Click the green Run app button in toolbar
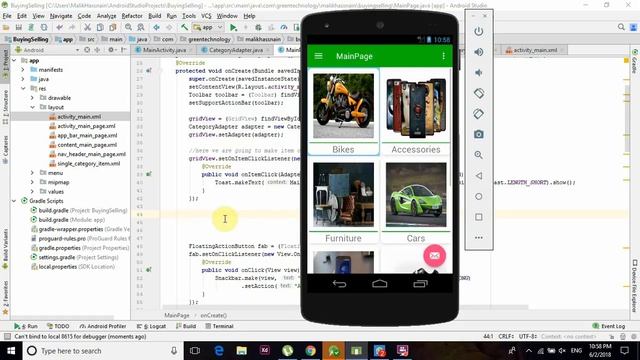 coord(233,27)
